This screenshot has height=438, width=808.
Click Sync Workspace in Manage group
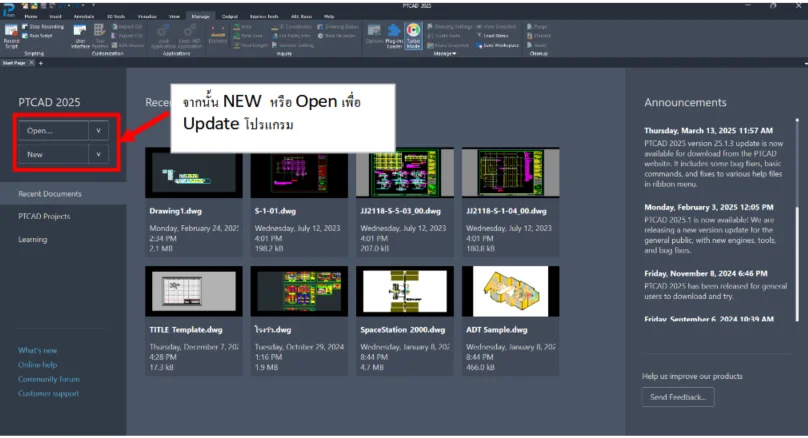tap(497, 45)
